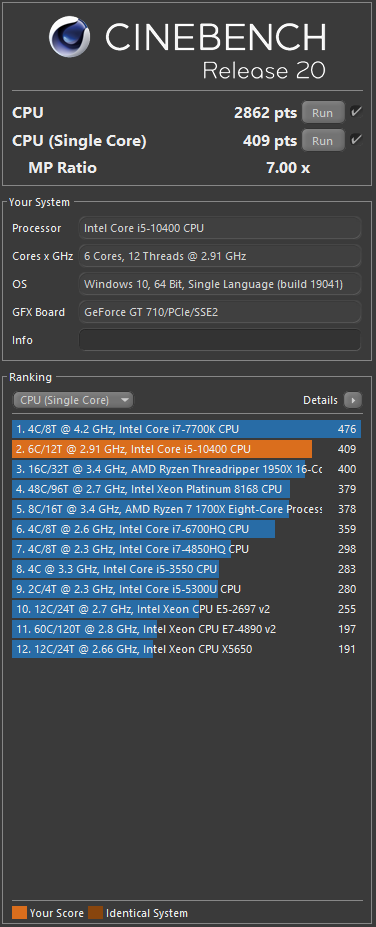376x927 pixels.
Task: Click the GFX Board field
Action: [220, 312]
